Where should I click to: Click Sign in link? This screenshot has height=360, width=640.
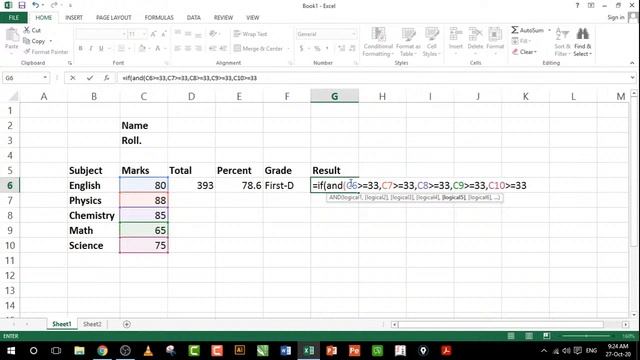coord(616,17)
